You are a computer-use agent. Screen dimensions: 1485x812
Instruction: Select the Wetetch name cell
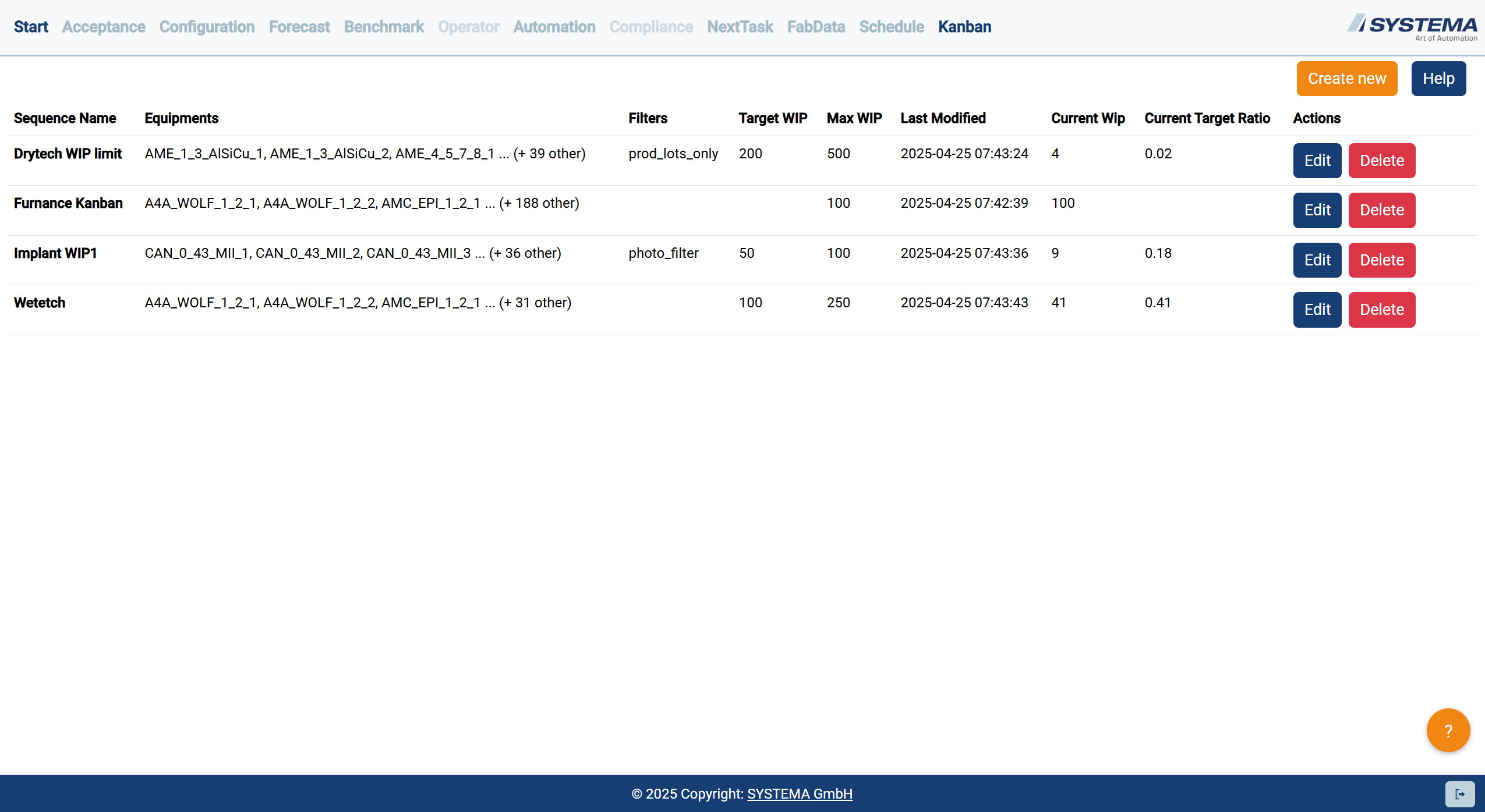pos(40,303)
